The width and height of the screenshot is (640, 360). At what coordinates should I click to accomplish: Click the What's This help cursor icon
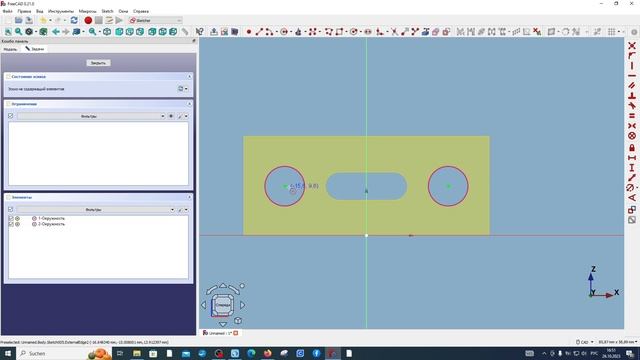click(x=200, y=31)
